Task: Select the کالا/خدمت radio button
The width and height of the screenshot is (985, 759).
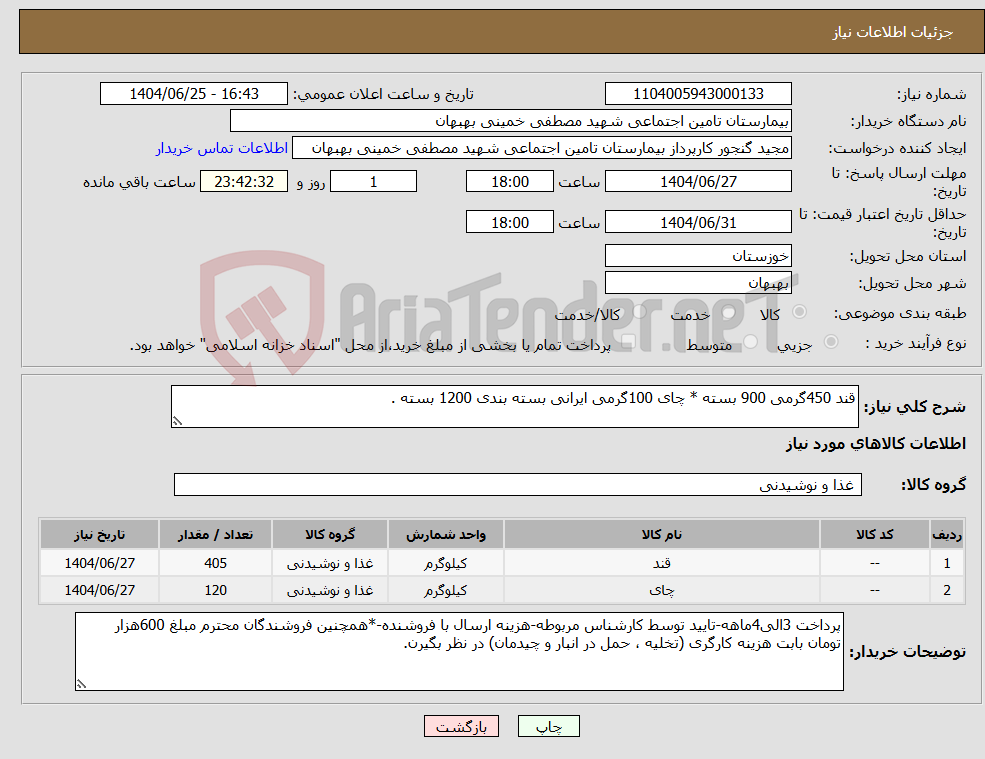Action: click(639, 312)
